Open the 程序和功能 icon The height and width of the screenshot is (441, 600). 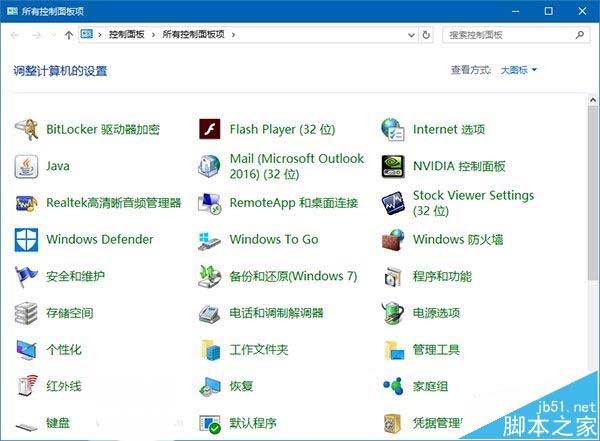(x=393, y=276)
